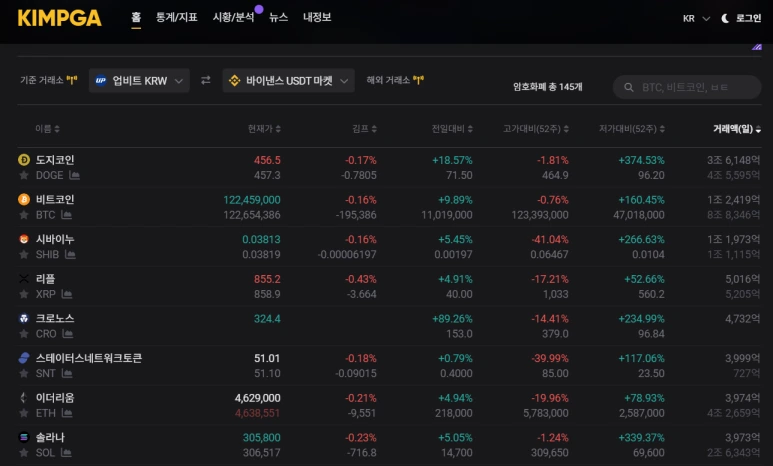Open the 홈 navigation tab
Viewport: 773px width, 466px height.
(136, 17)
